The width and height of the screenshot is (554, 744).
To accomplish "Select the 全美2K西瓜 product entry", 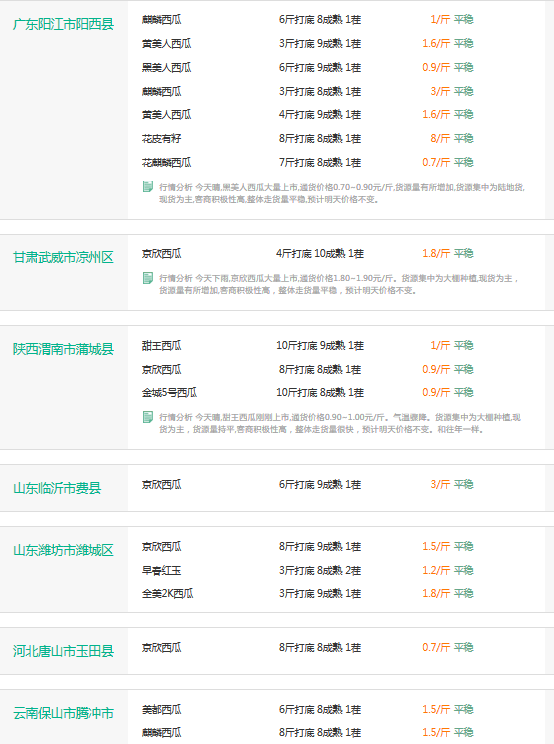I will point(167,593).
